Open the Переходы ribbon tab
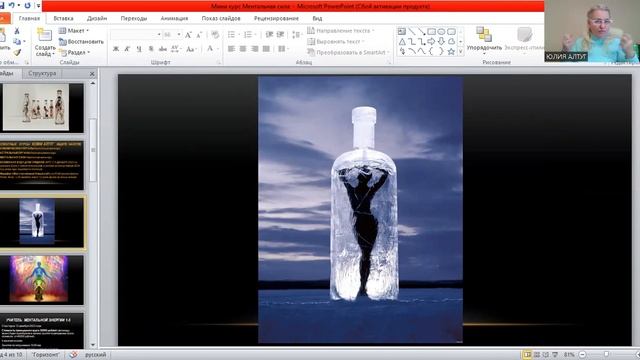640x360 pixels. pos(133,18)
